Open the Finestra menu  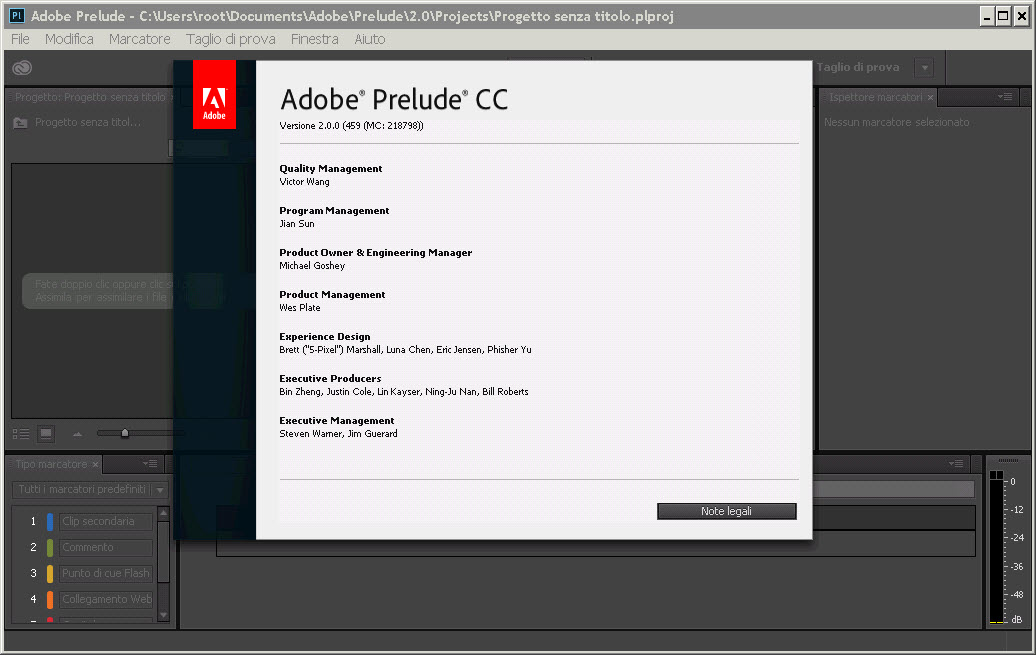click(314, 39)
